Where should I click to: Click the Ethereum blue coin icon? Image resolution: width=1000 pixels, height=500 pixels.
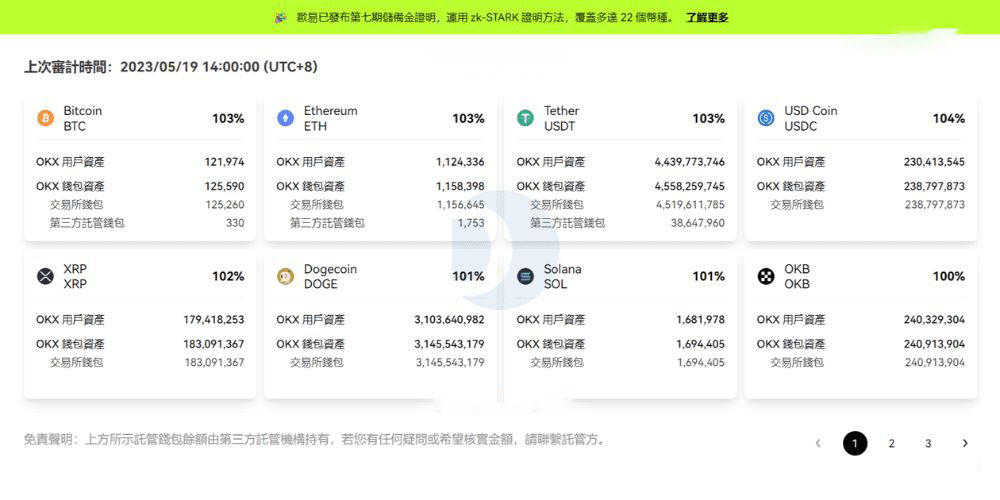pos(286,119)
